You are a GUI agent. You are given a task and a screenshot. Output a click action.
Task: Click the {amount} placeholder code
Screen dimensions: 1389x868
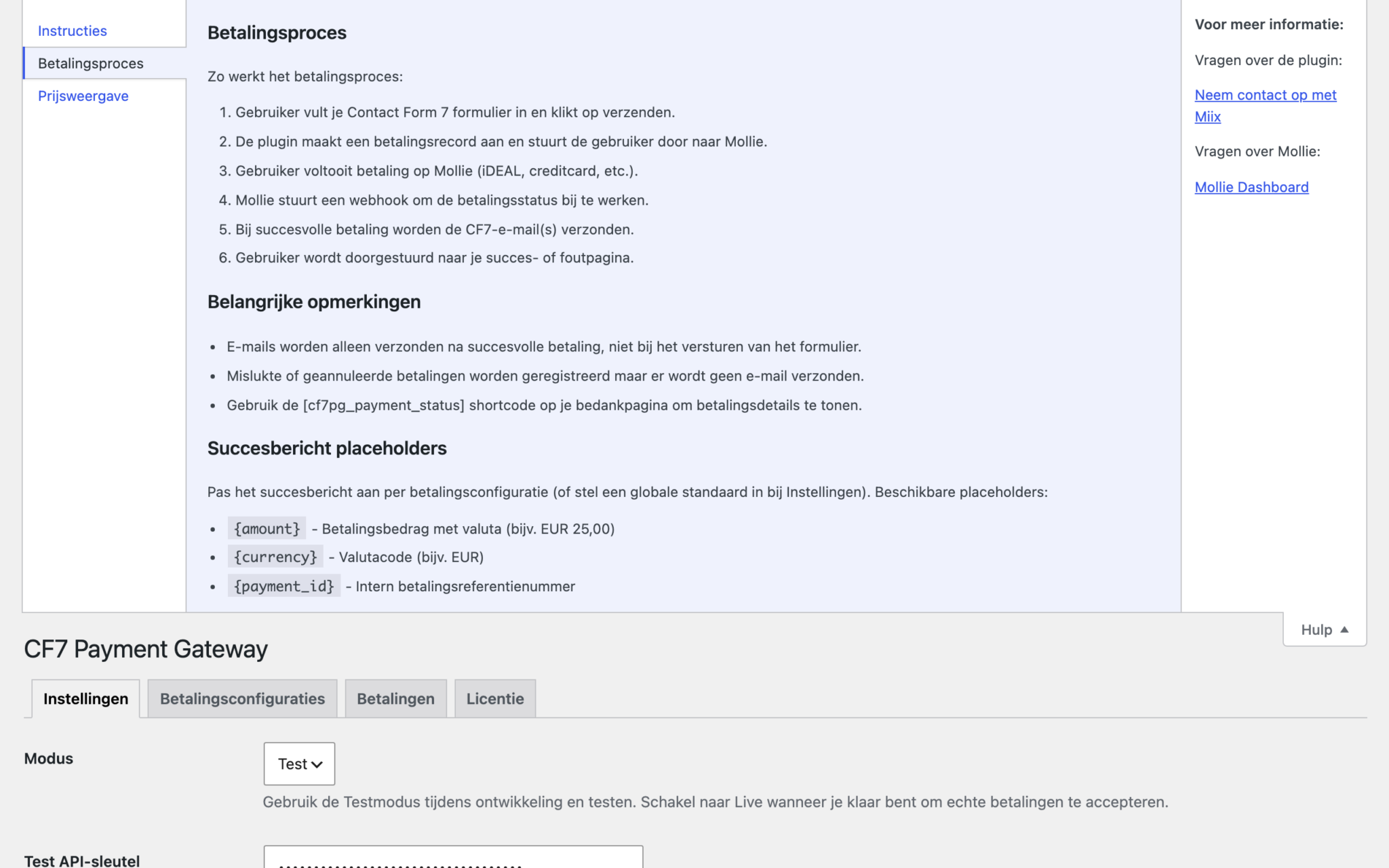[267, 528]
